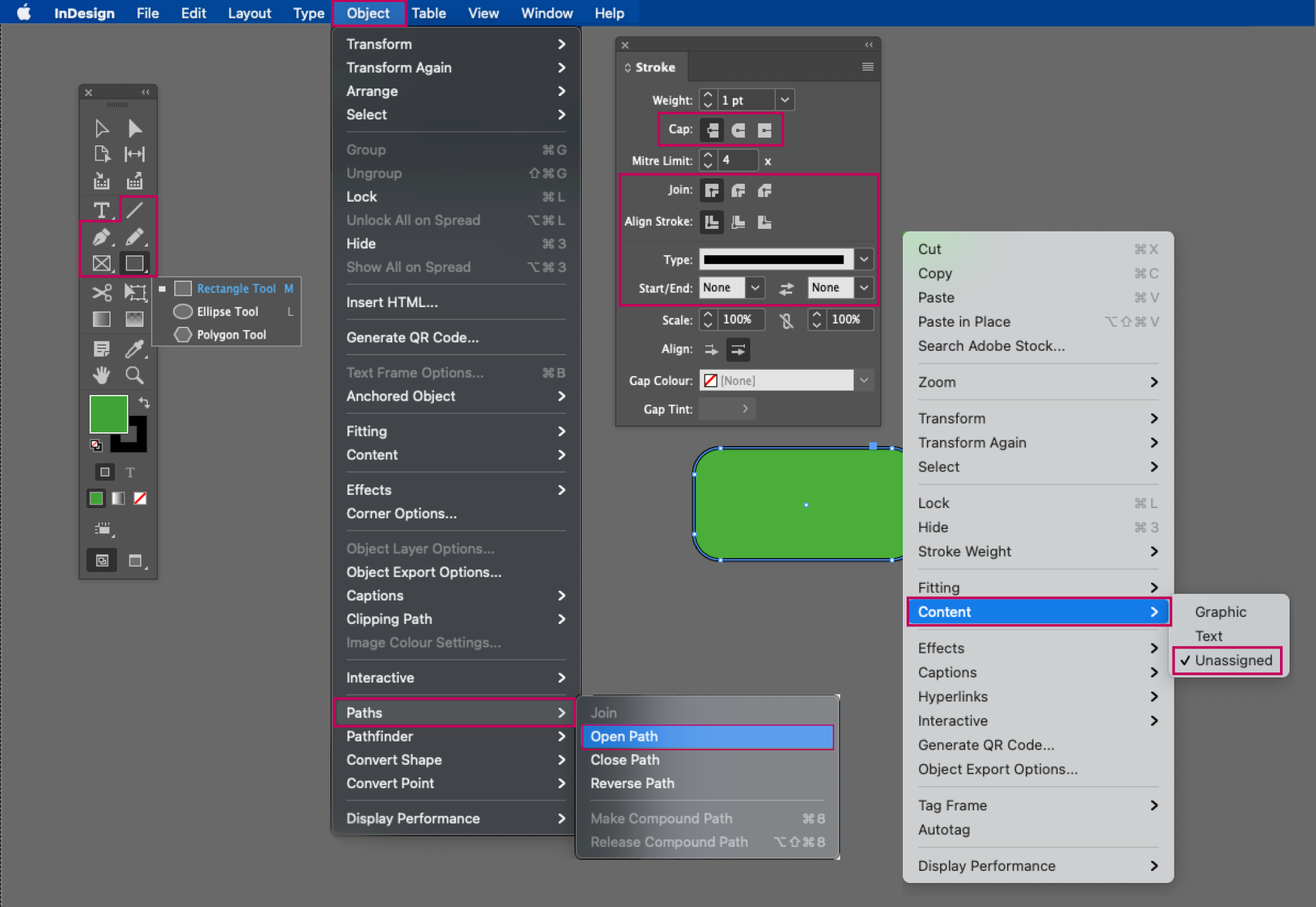
Task: Click the green fill colour swatch
Action: point(107,413)
